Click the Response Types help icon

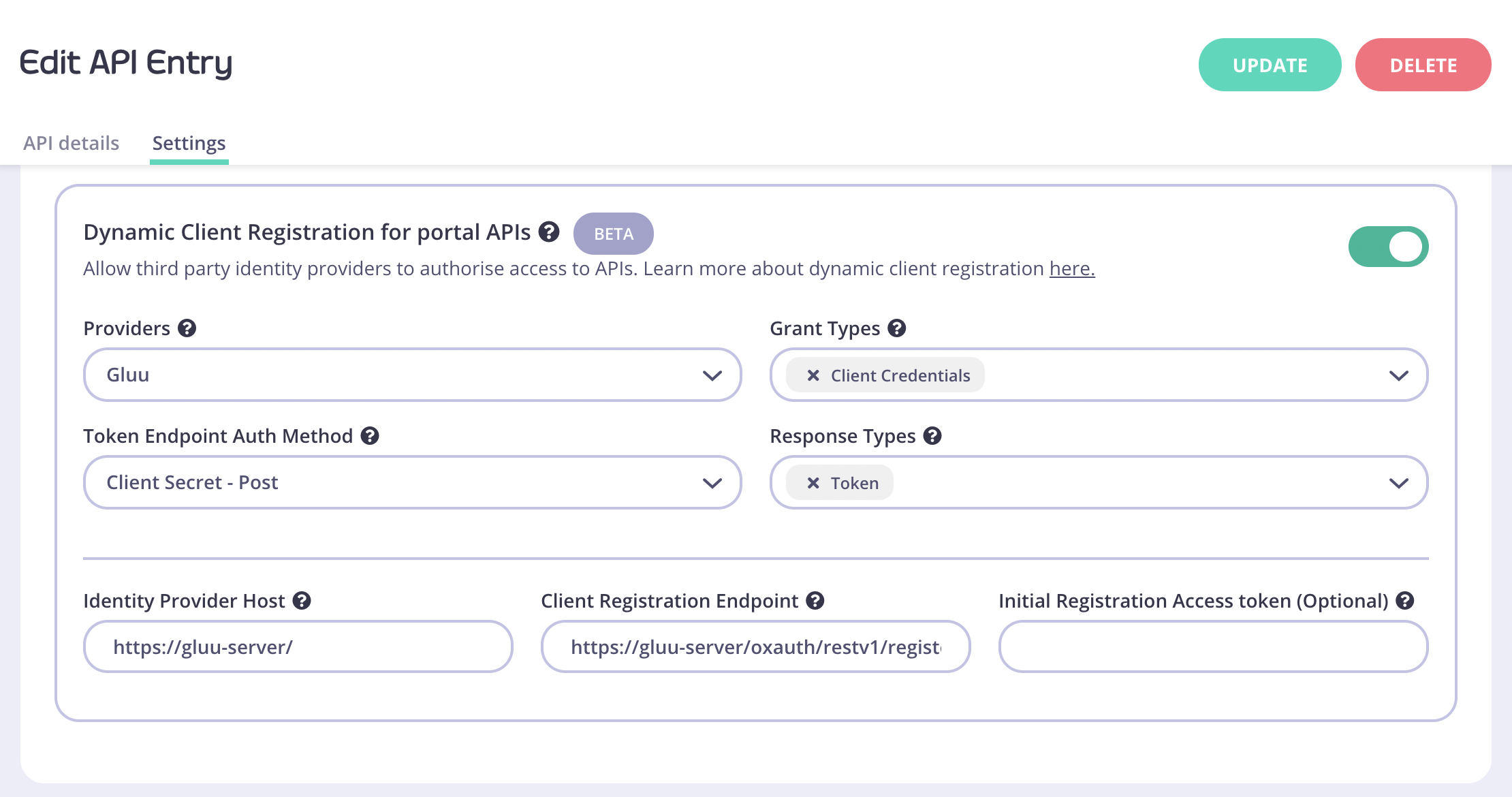[x=932, y=436]
